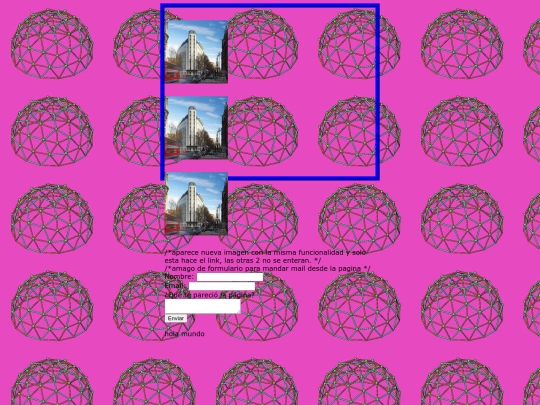Click the 'Email:' label

[x=175, y=286]
